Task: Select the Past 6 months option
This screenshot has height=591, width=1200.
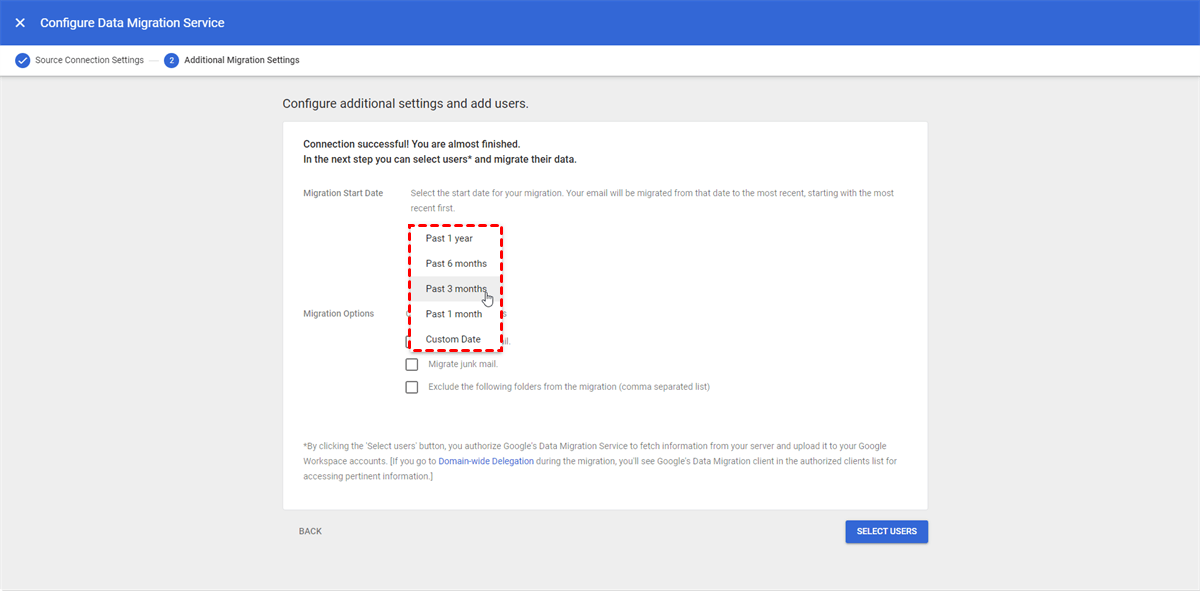Action: pyautogui.click(x=456, y=264)
